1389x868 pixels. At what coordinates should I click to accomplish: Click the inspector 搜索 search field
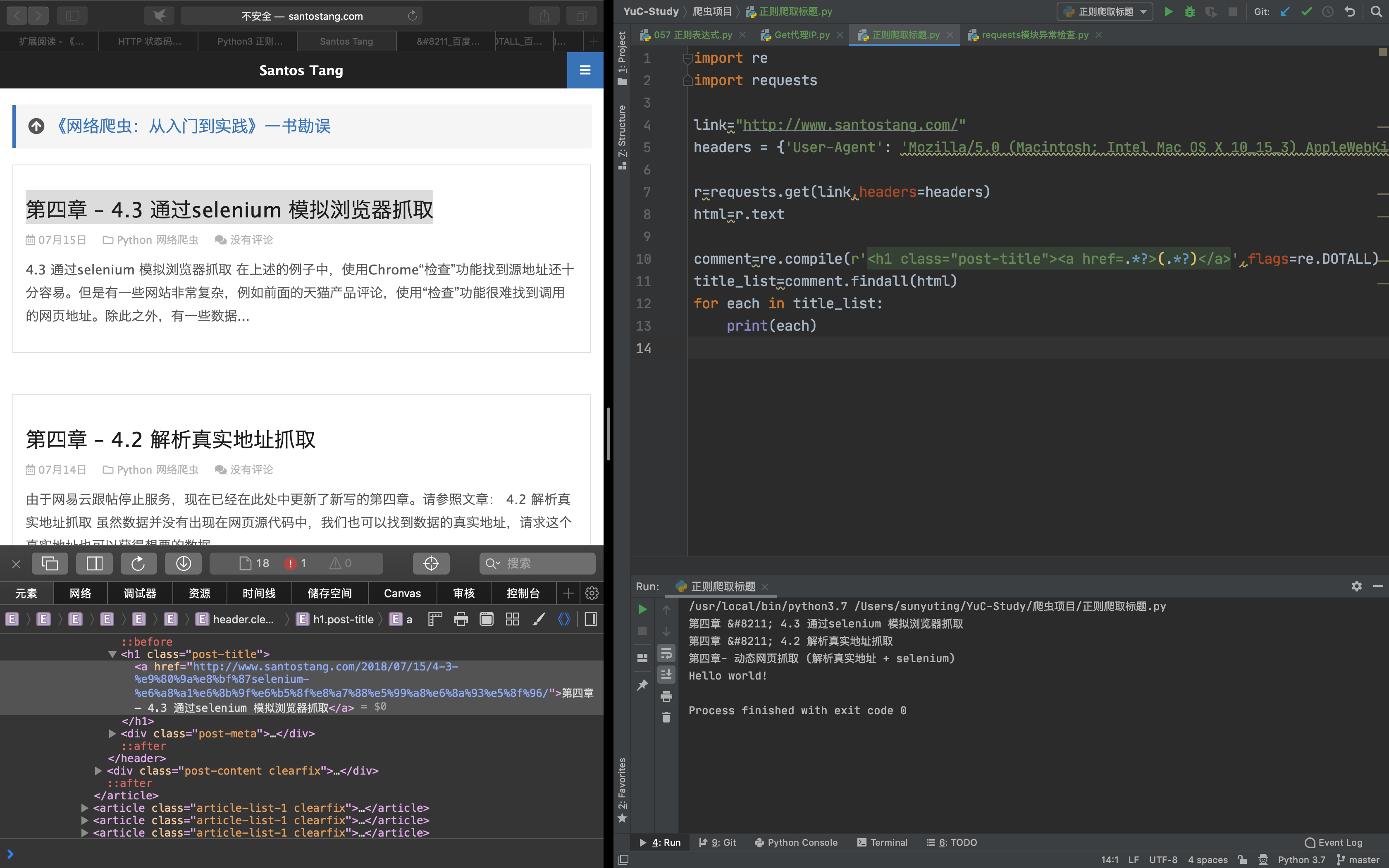point(537,563)
